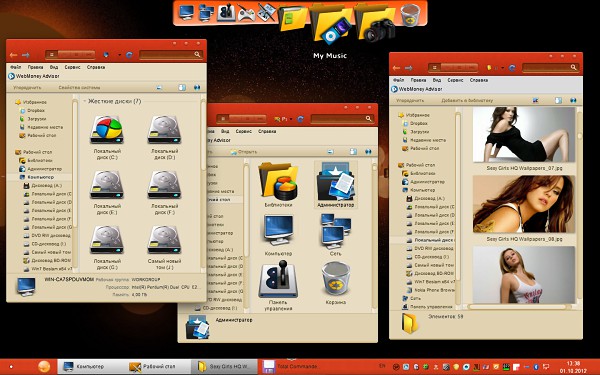Screen dimensions: 600x375
Task: Click WebMoney Advisor in Computer window
Action: coord(34,76)
